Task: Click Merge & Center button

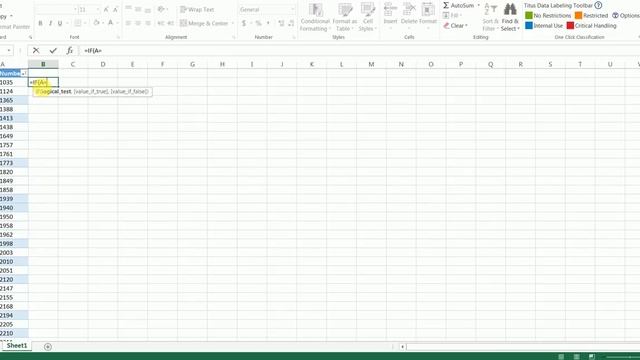Action: (x=204, y=23)
